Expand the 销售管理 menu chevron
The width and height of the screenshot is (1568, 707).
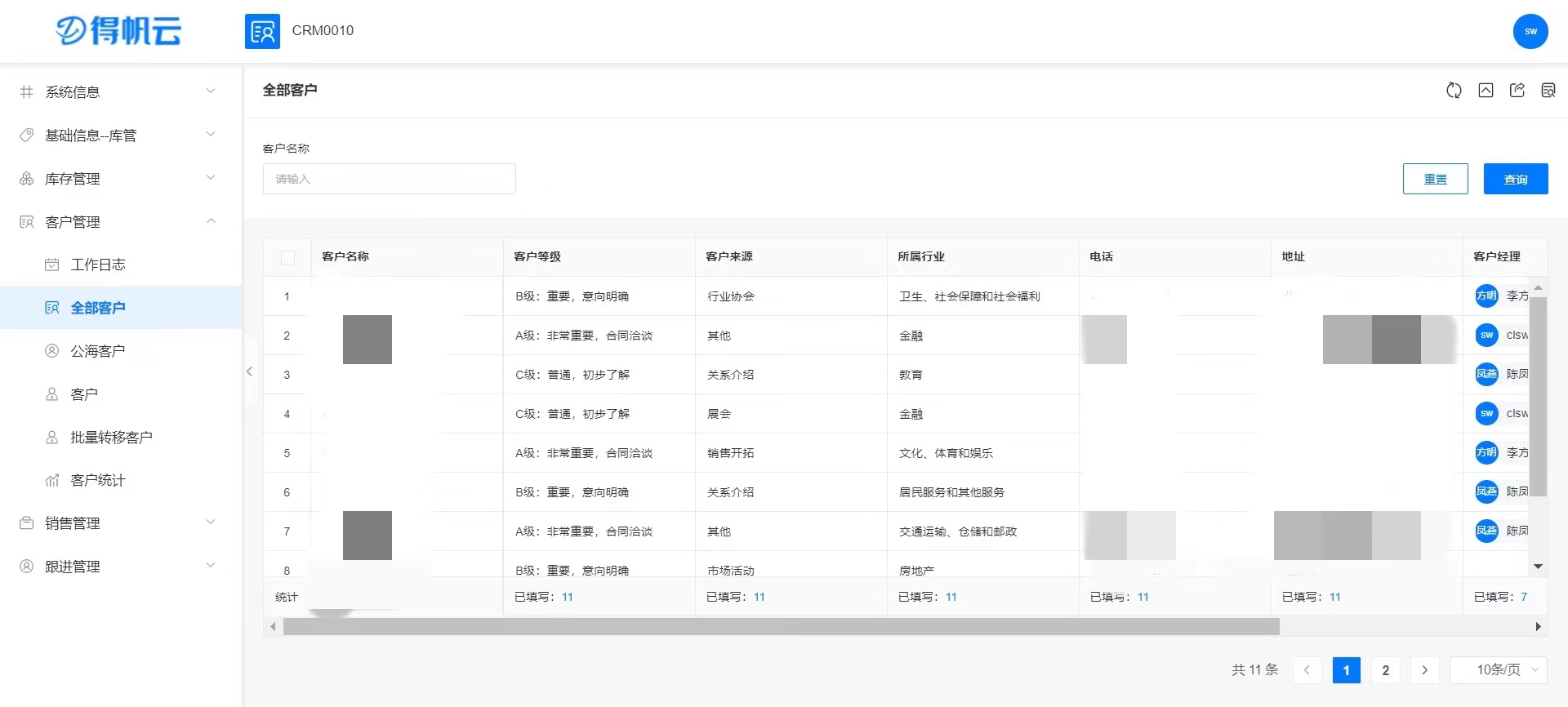click(211, 522)
